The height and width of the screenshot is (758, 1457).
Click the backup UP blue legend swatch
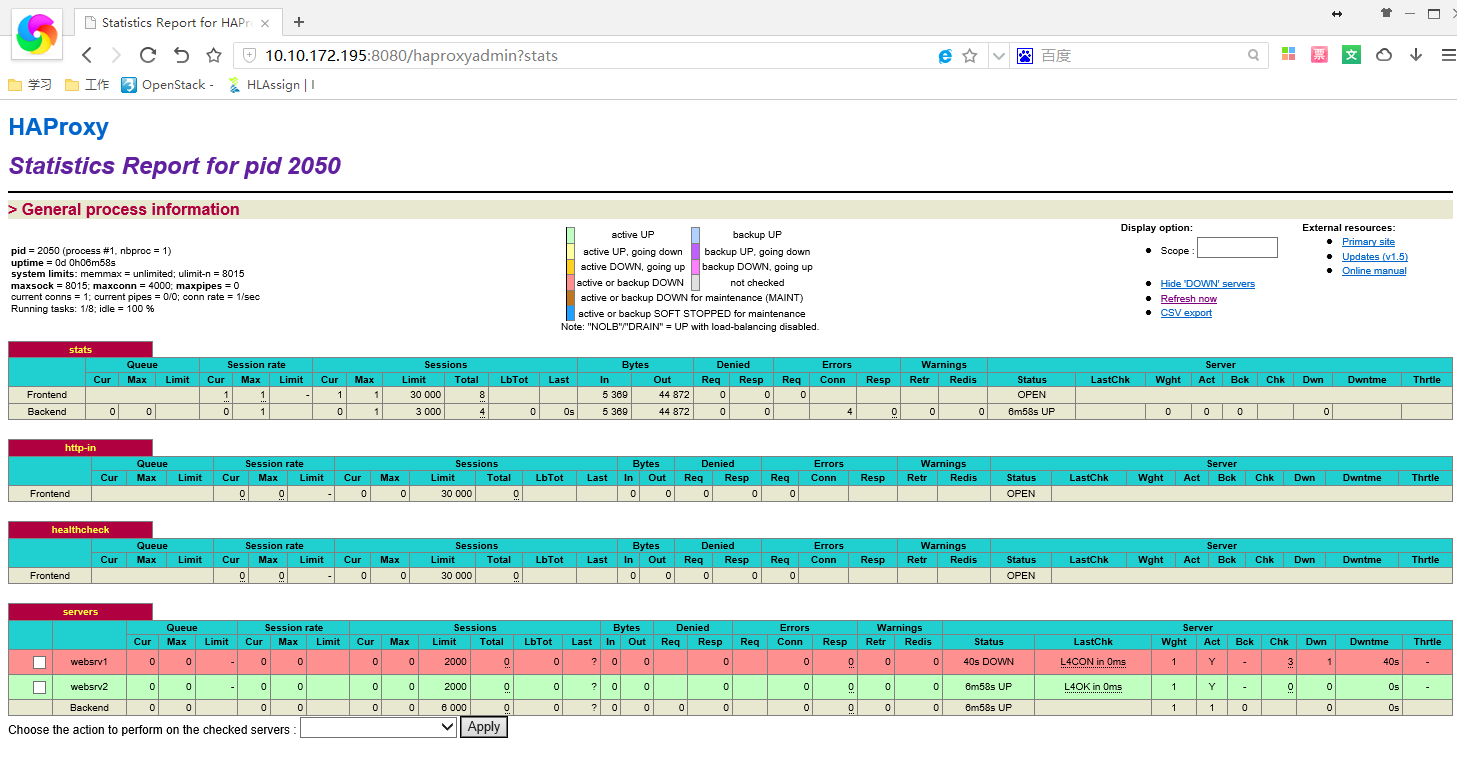695,235
